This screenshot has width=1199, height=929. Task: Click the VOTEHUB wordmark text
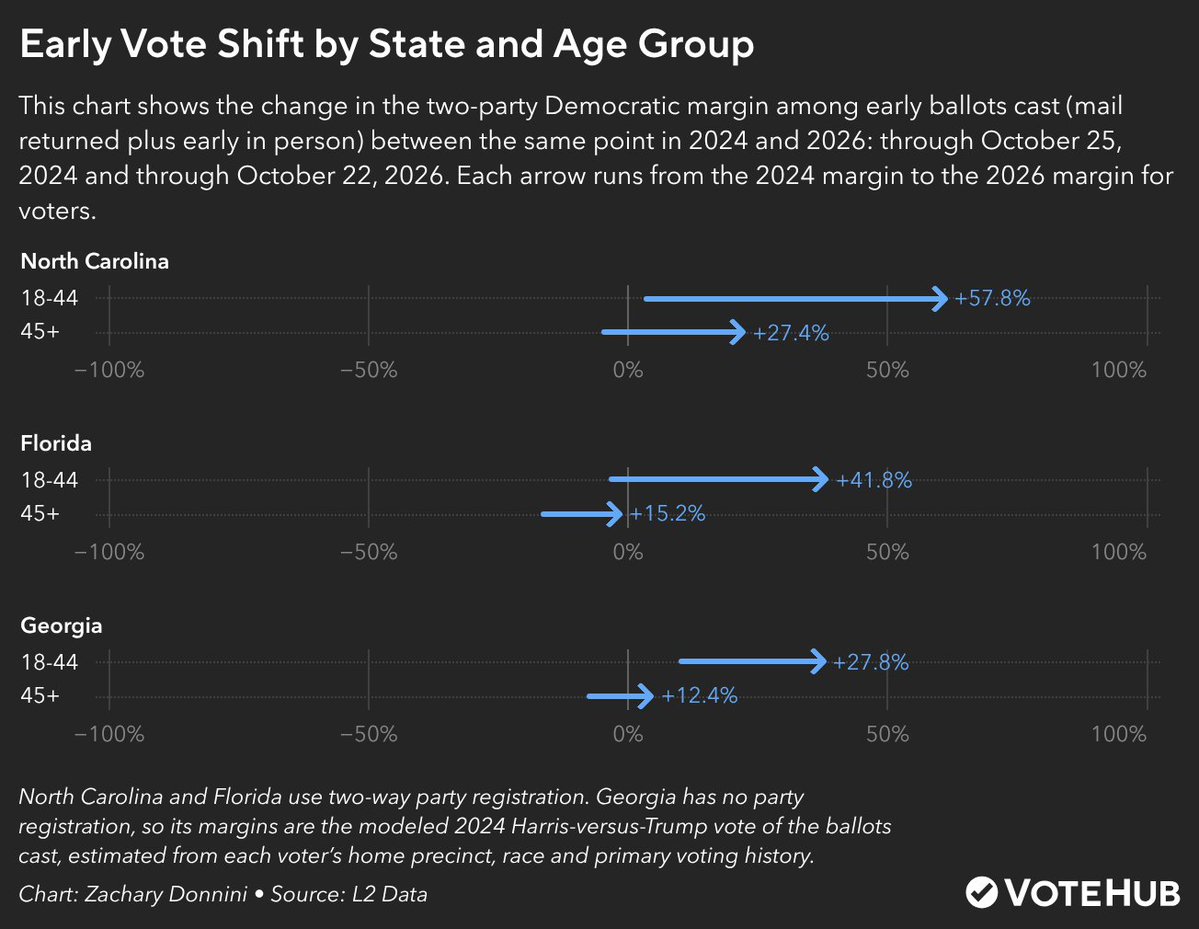point(1093,893)
